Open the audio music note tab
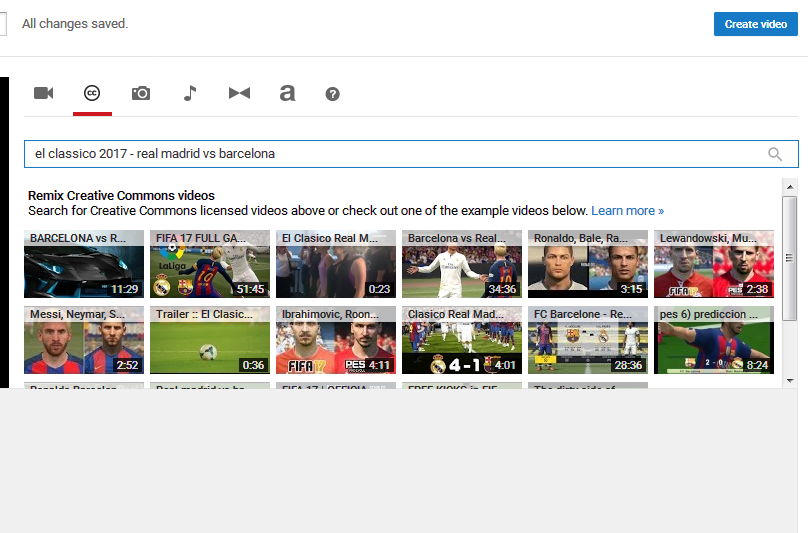 (x=190, y=93)
